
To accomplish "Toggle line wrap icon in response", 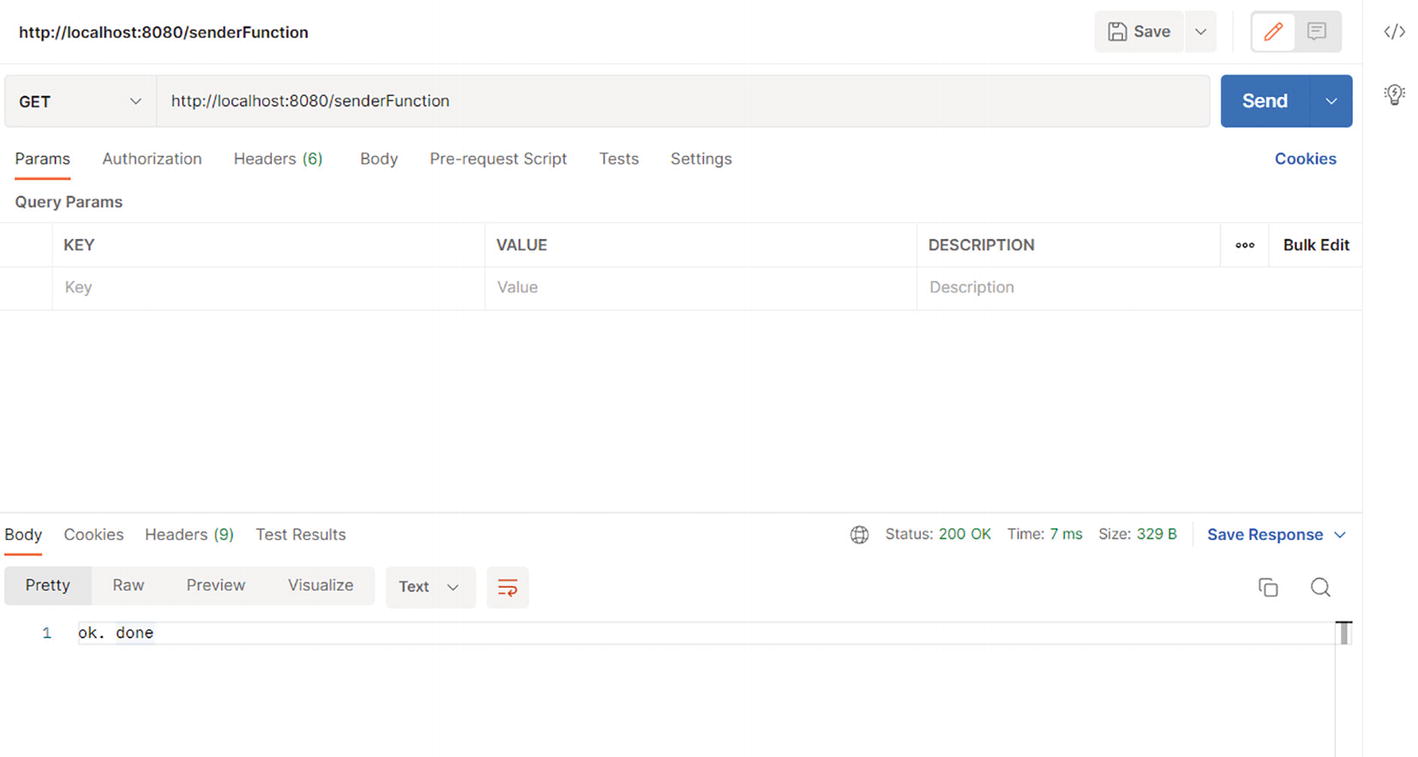I will (507, 587).
